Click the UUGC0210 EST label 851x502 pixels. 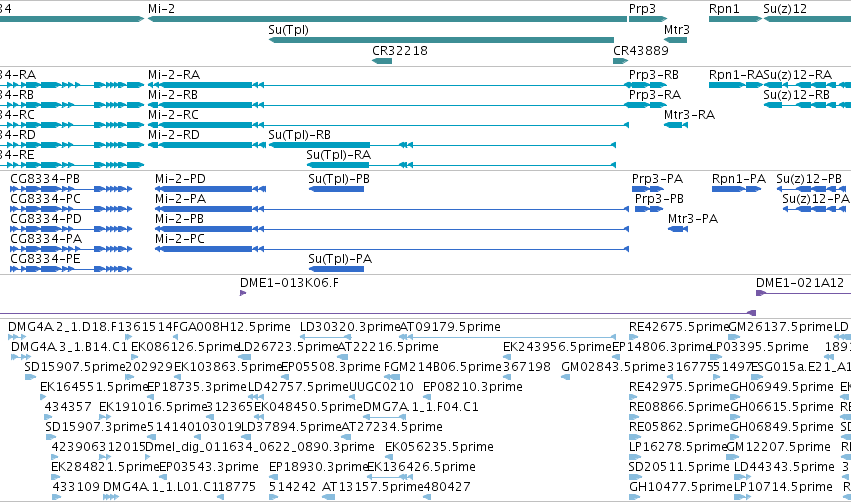point(381,387)
